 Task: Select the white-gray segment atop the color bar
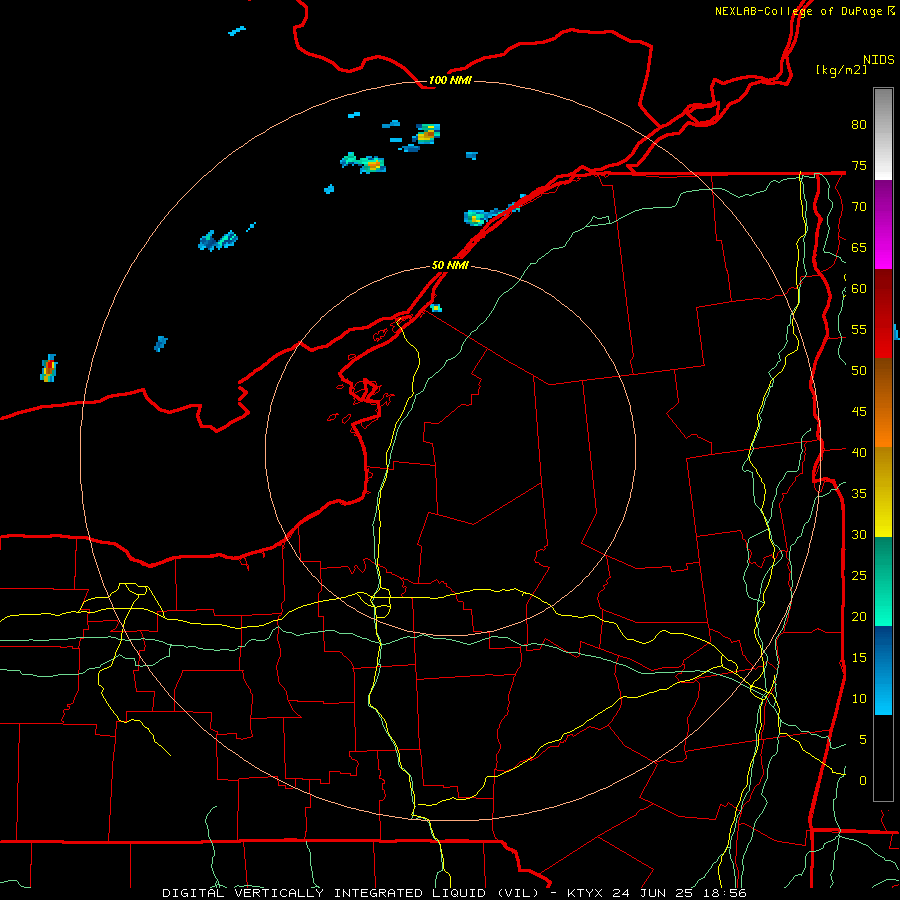coord(883,134)
